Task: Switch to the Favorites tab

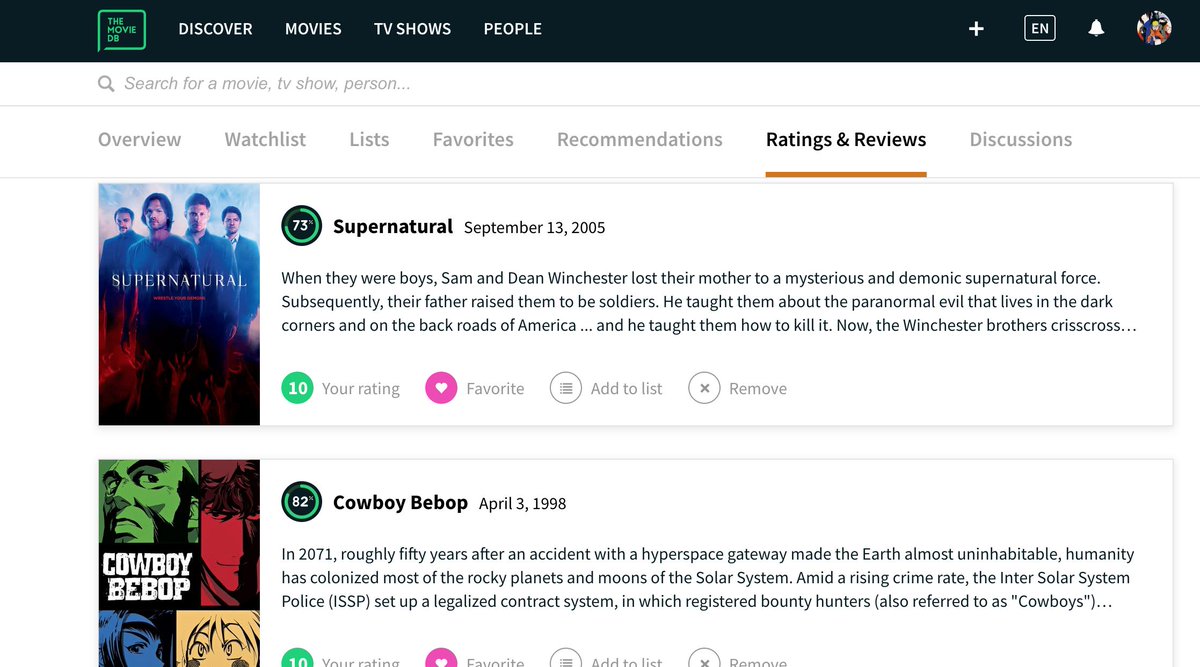Action: [473, 140]
